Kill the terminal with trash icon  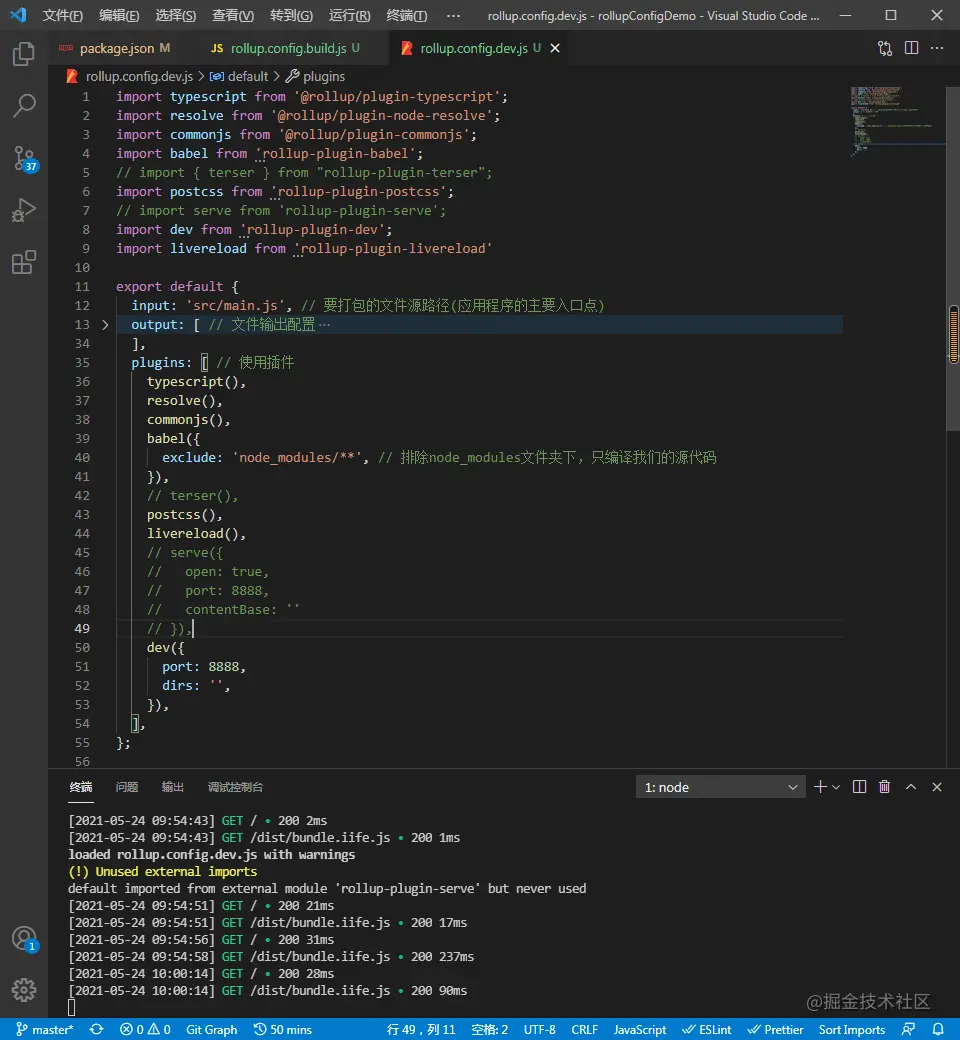click(884, 787)
